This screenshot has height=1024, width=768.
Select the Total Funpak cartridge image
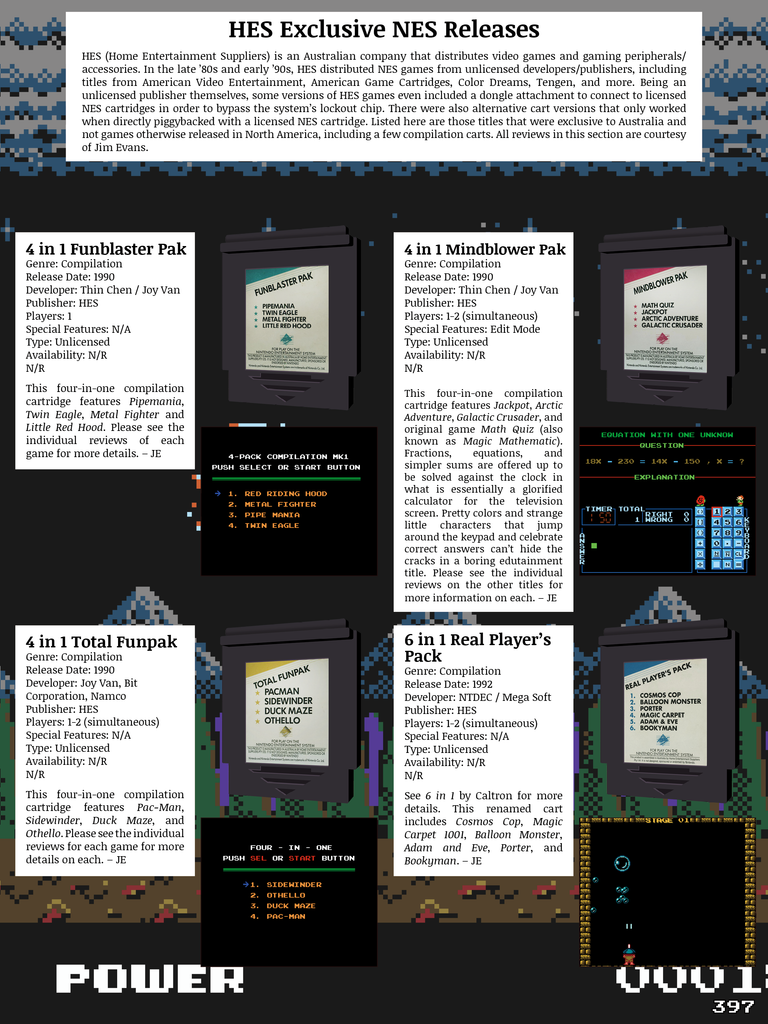point(290,712)
